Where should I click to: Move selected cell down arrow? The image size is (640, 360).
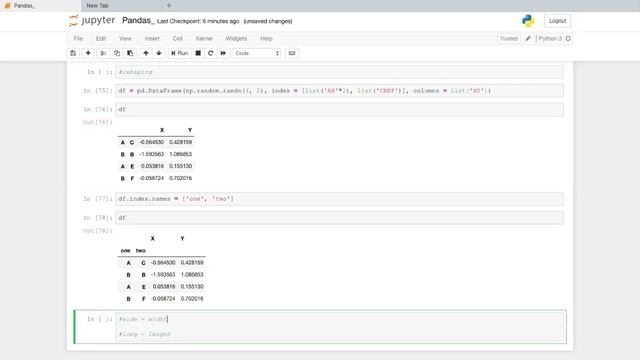click(x=159, y=53)
